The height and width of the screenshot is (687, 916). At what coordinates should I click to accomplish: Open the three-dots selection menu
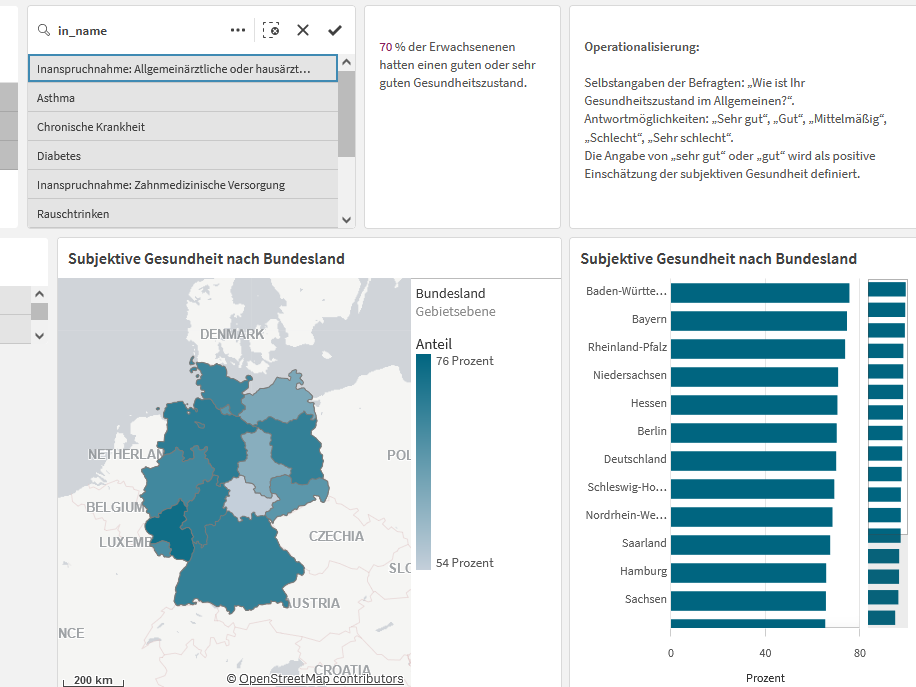click(238, 30)
